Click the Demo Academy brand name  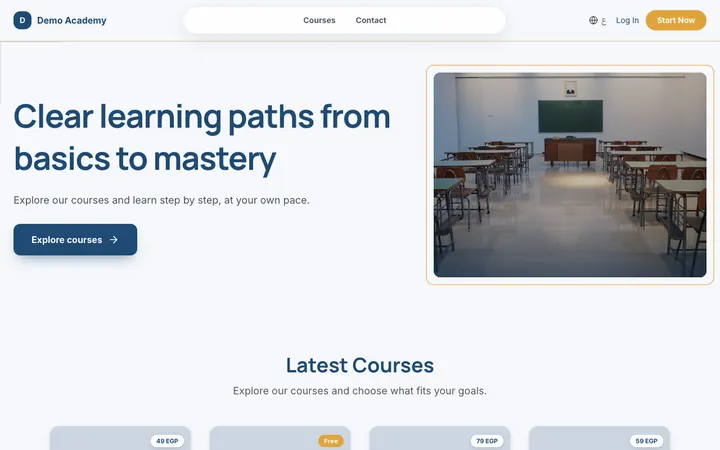point(72,20)
